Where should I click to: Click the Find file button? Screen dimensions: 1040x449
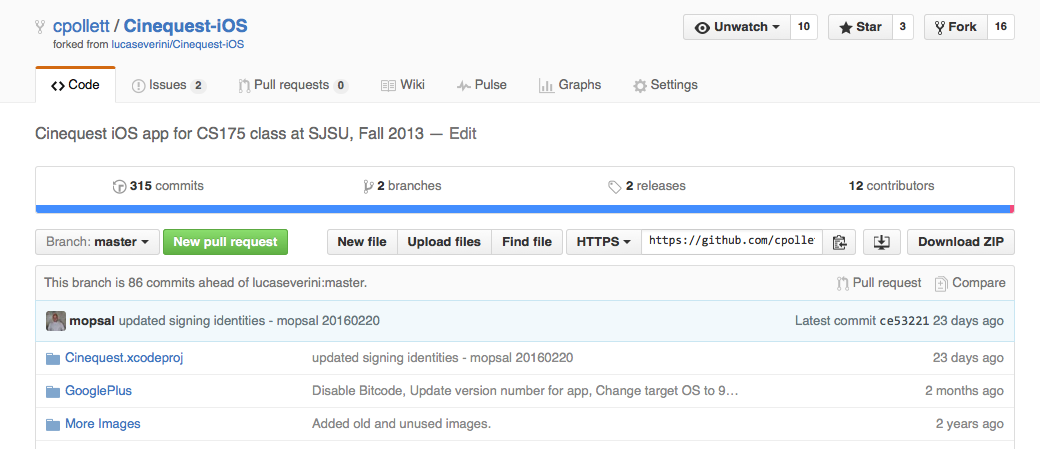click(527, 242)
